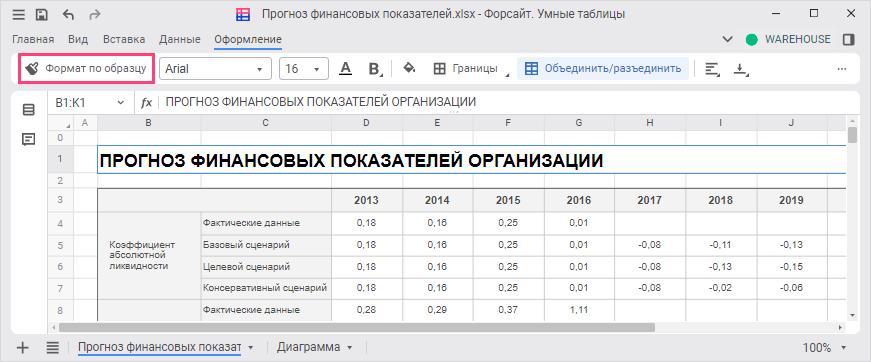Viewport: 871px width, 362px height.
Task: Activate Формат по образцу format painter
Action: pyautogui.click(x=86, y=69)
